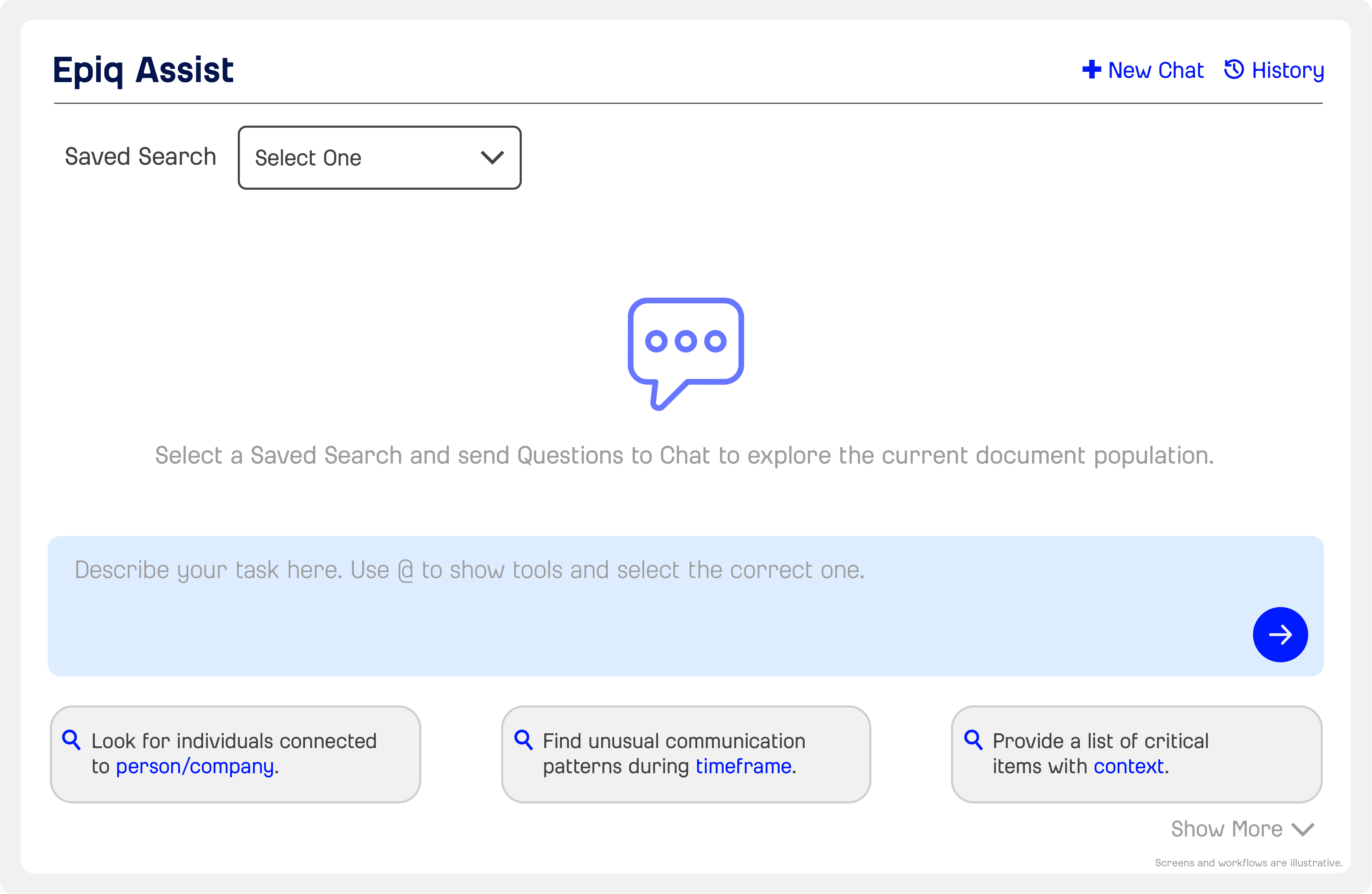Start a New Chat
This screenshot has width=1372, height=894.
click(1143, 70)
